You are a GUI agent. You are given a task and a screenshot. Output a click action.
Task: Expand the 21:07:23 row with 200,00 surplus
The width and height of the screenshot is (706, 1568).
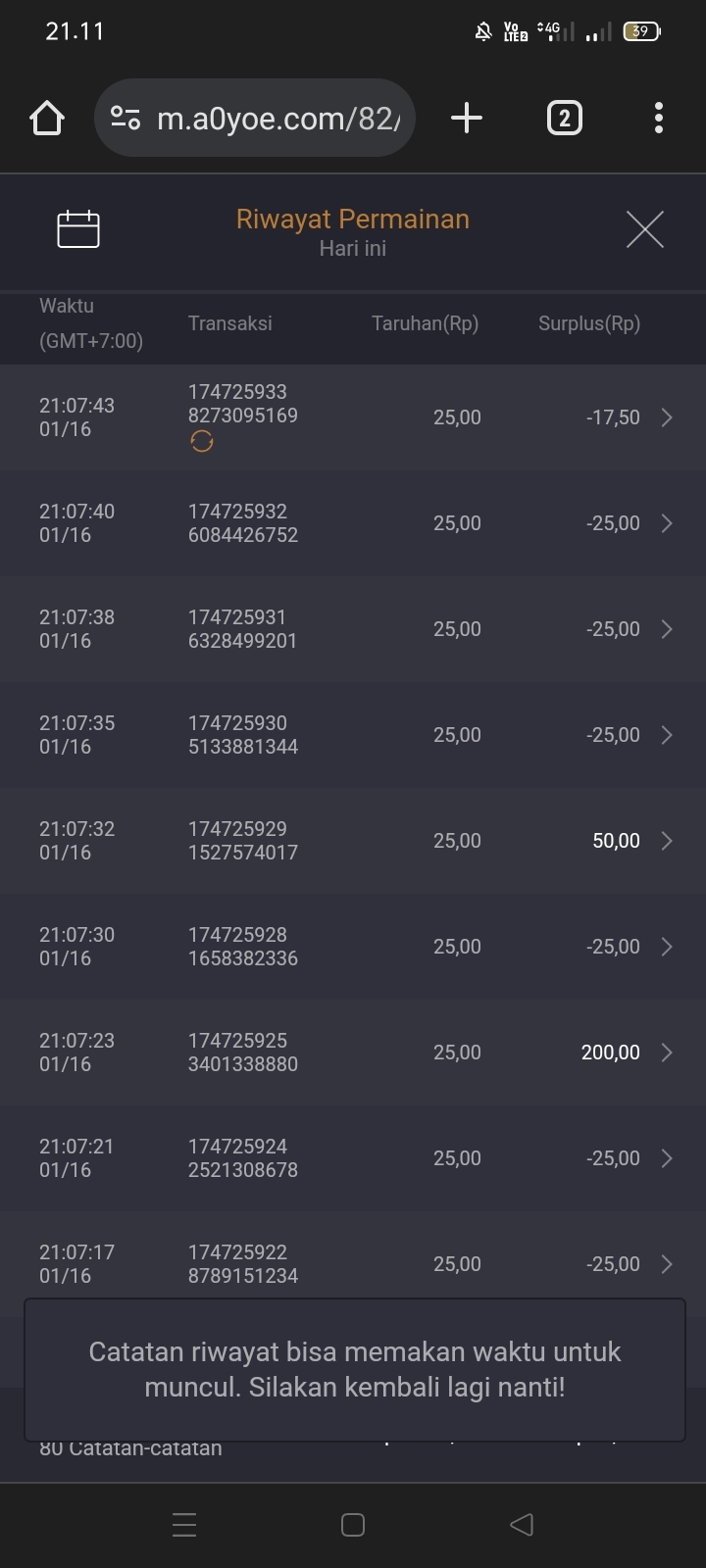pos(667,1053)
